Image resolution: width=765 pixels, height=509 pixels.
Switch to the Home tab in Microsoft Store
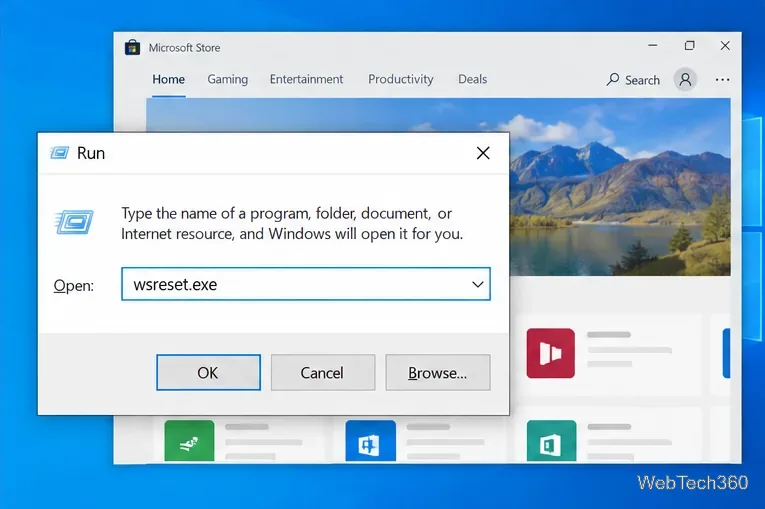click(168, 79)
